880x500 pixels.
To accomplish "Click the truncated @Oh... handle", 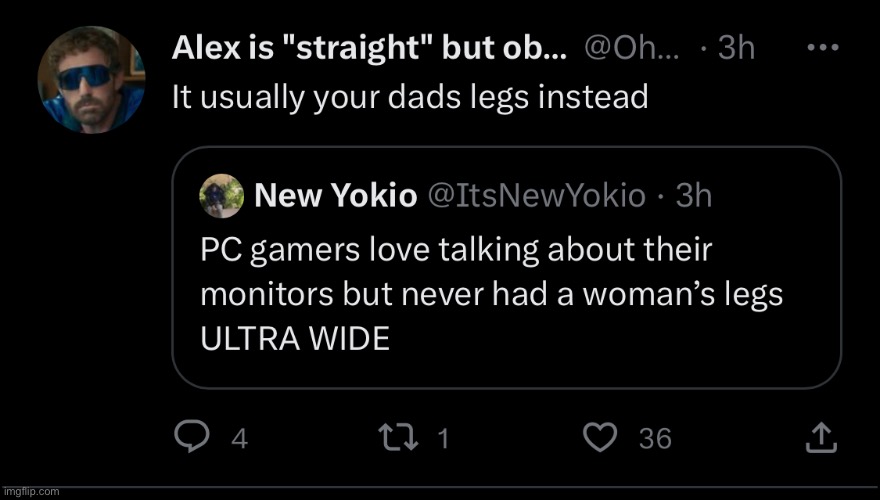I will tap(631, 48).
